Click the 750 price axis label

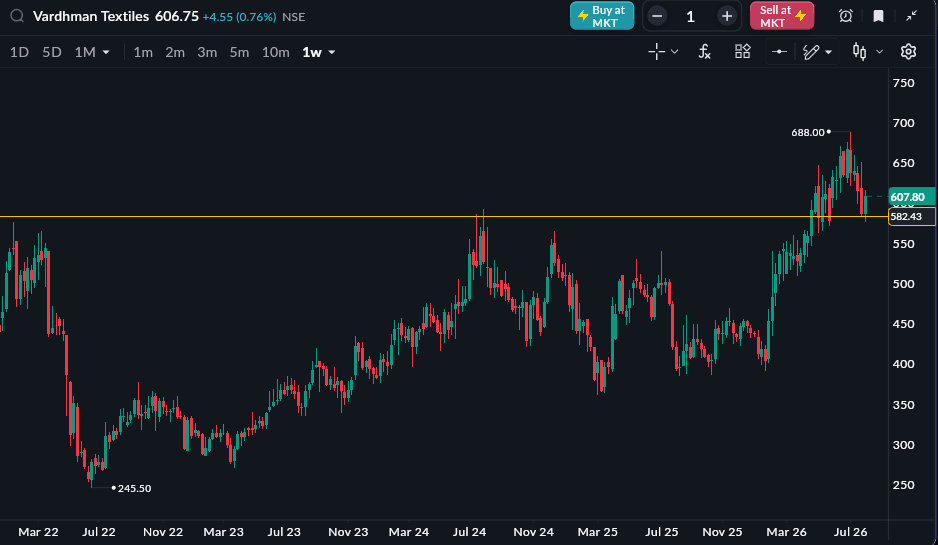coord(903,83)
